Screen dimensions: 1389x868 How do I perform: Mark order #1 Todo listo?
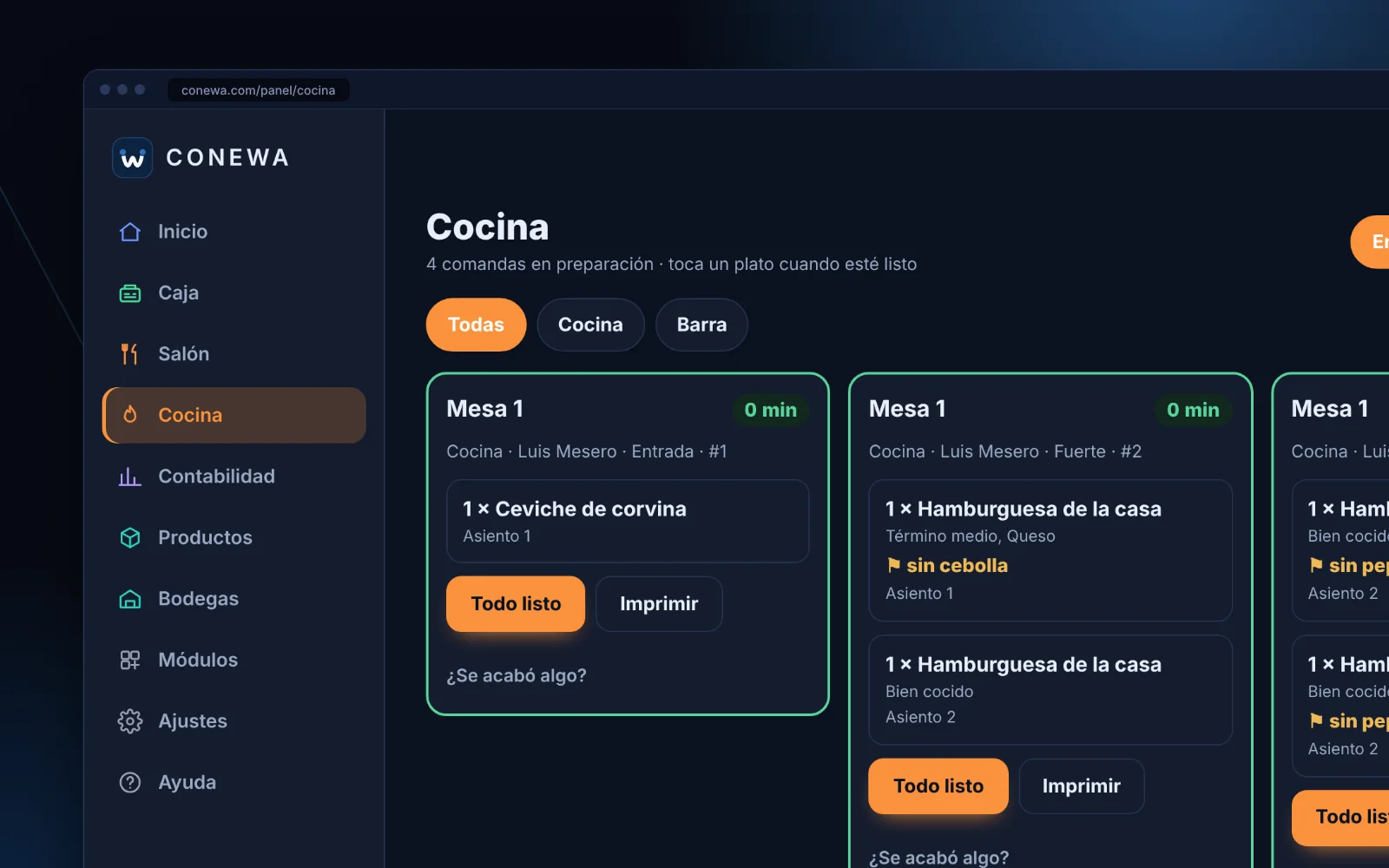click(x=516, y=604)
